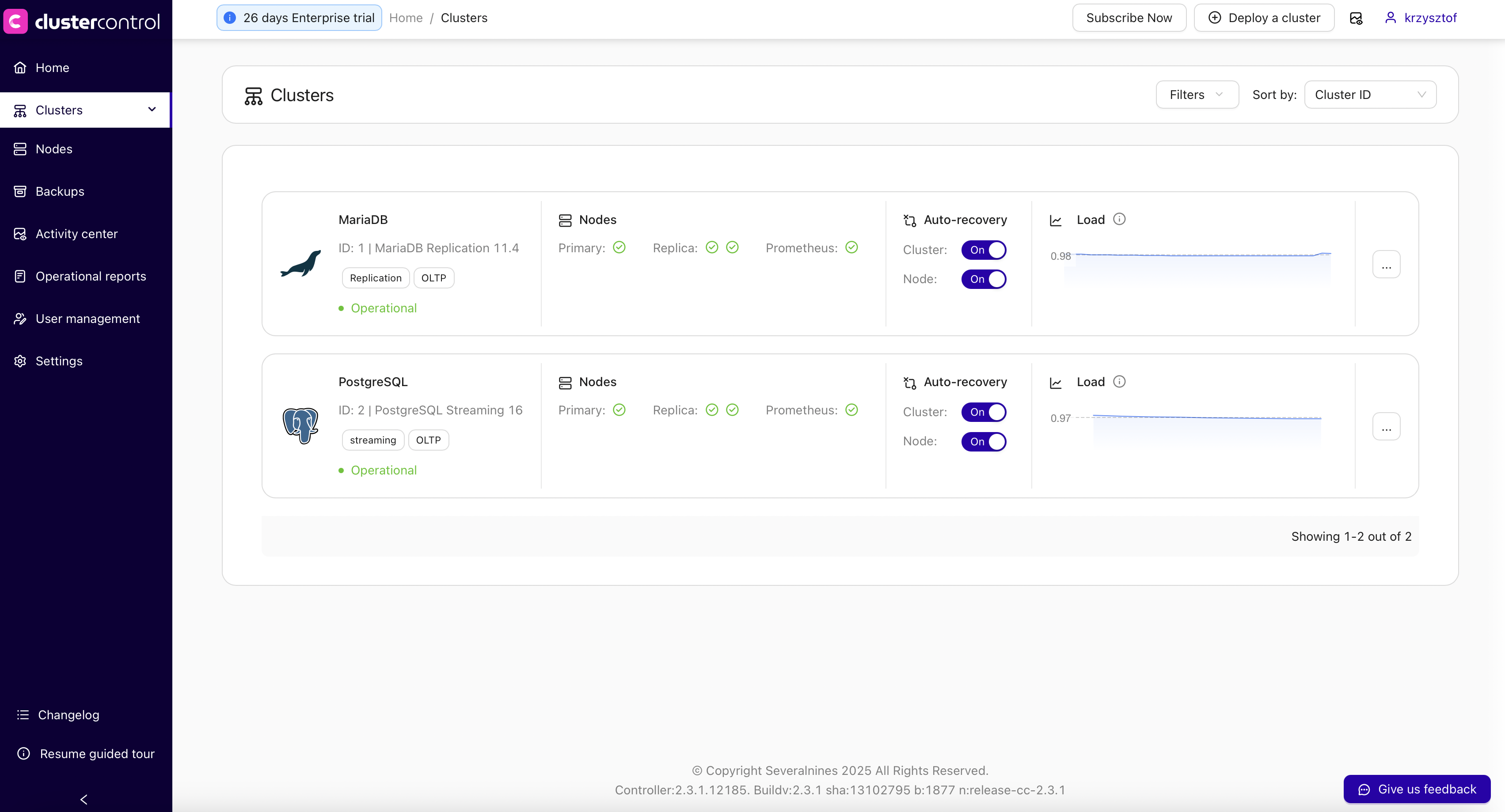The height and width of the screenshot is (812, 1505).
Task: Open the MariaDB cluster actions ellipsis menu
Action: tap(1386, 265)
